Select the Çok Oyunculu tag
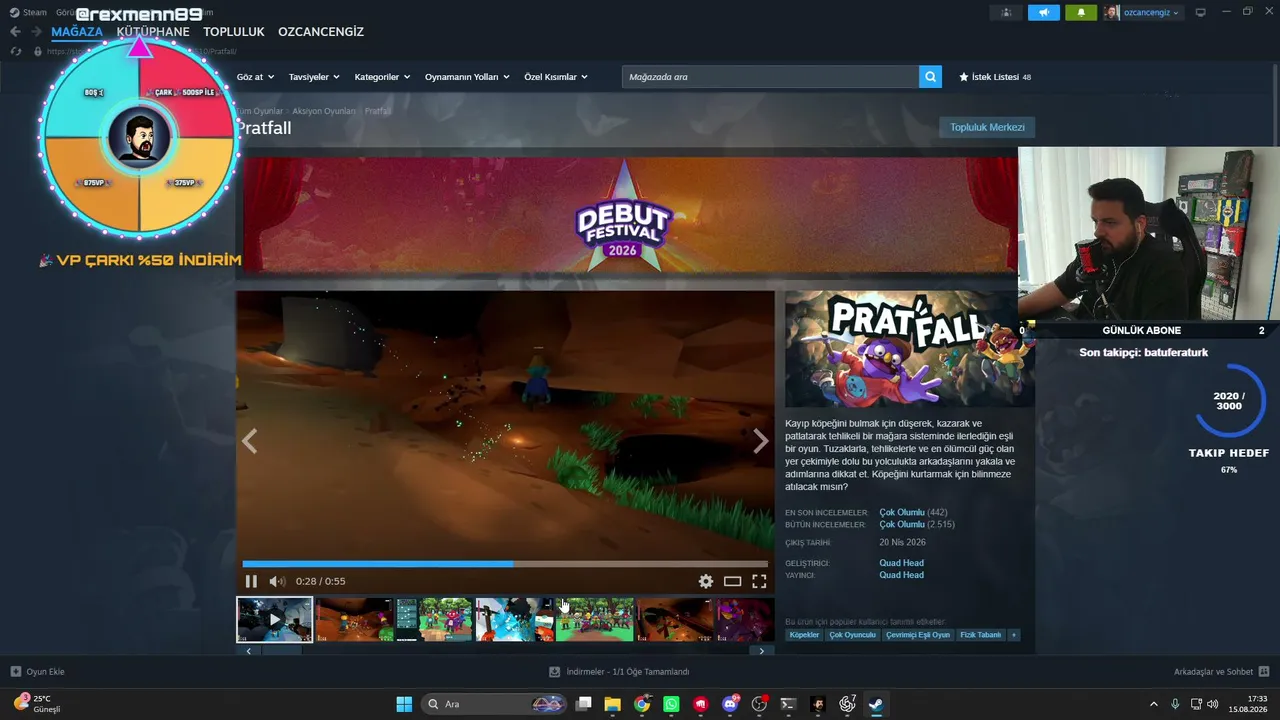Viewport: 1280px width, 720px height. [852, 635]
